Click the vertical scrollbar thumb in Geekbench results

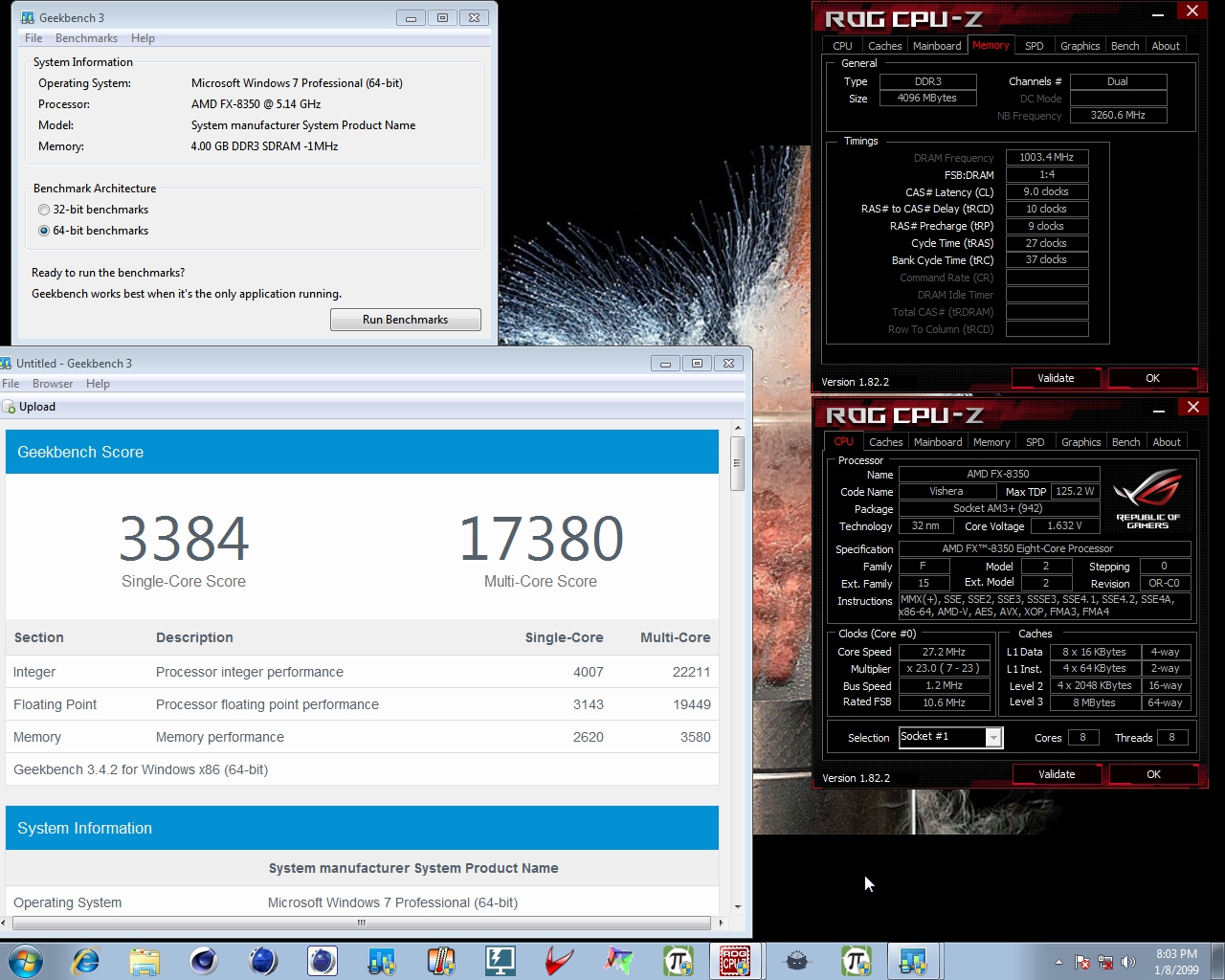tap(737, 463)
